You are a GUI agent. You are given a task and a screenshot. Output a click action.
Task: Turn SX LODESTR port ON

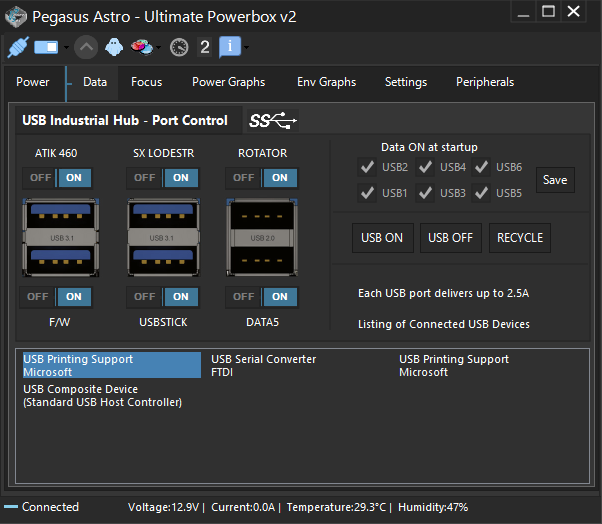coord(180,178)
